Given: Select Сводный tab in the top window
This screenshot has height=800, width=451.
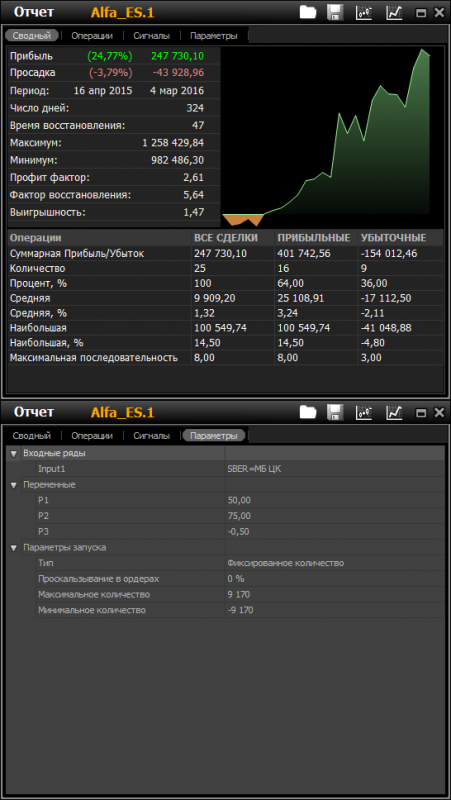Looking at the screenshot, I should pos(32,36).
